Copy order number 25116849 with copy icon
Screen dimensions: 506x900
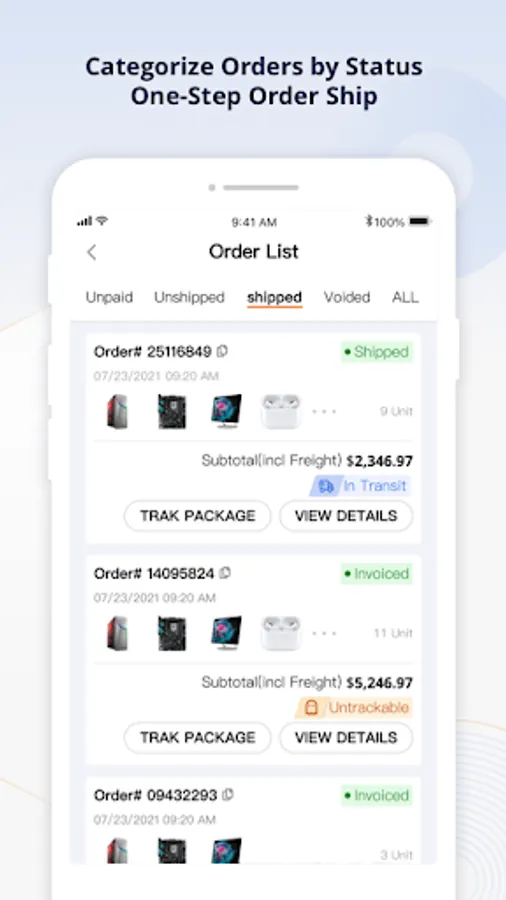pyautogui.click(x=222, y=351)
